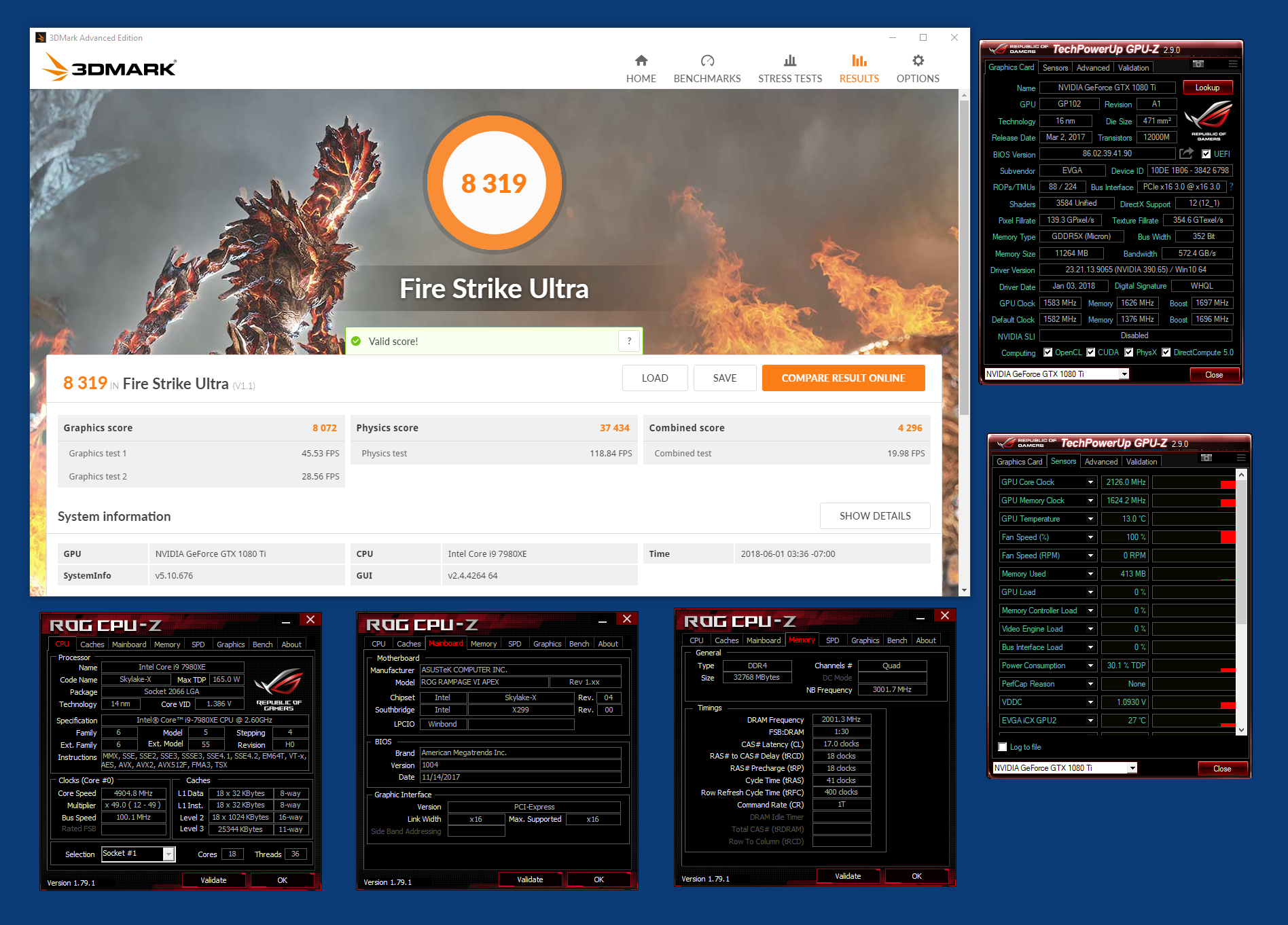
Task: Click scroll-down arrow in GPU-Z Sensors list
Action: tap(1241, 731)
